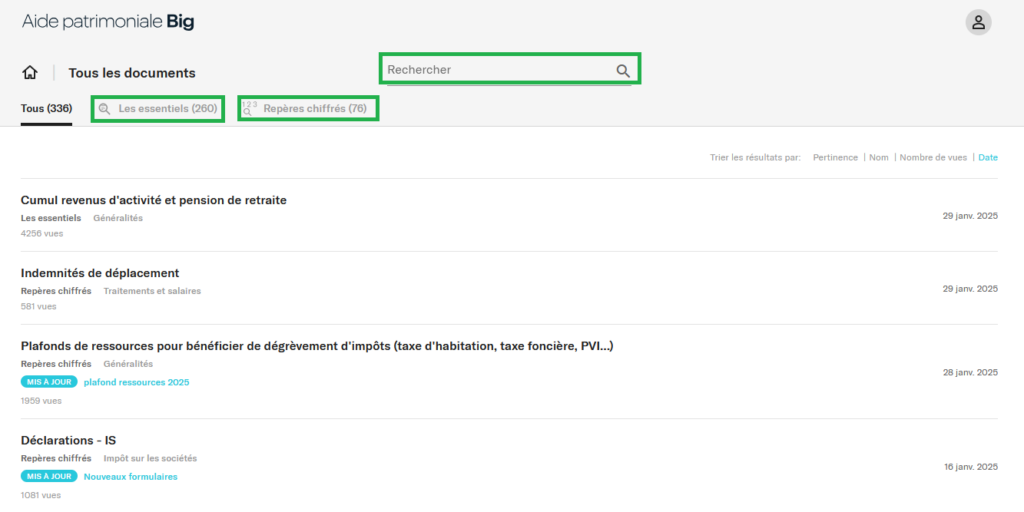Viewport: 1024px width, 512px height.
Task: Sort results by Pertinence
Action: point(835,157)
